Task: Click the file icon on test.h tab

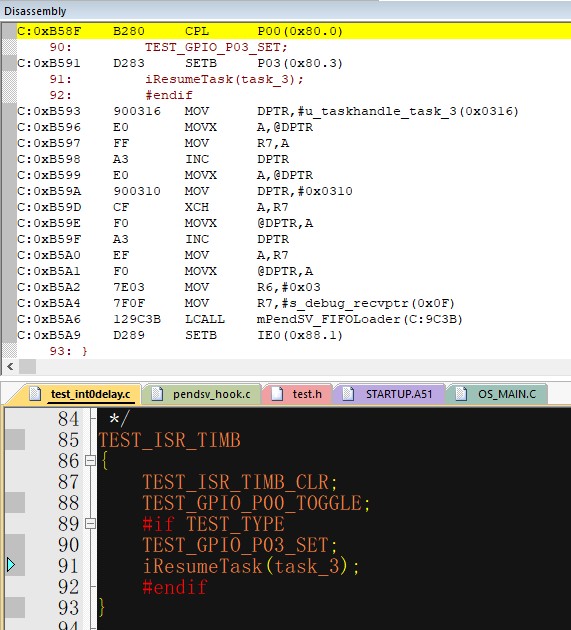Action: 277,394
